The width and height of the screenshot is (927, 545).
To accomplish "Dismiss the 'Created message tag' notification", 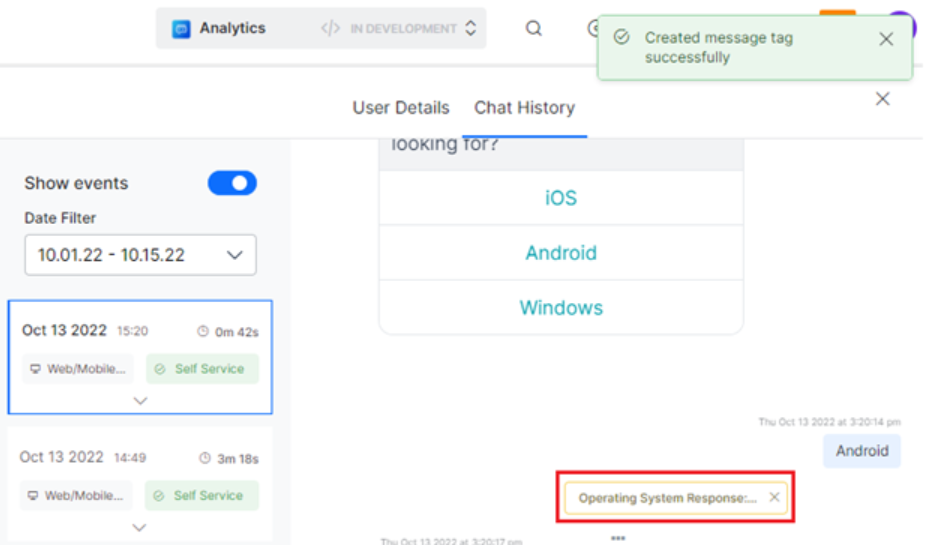I will [886, 39].
